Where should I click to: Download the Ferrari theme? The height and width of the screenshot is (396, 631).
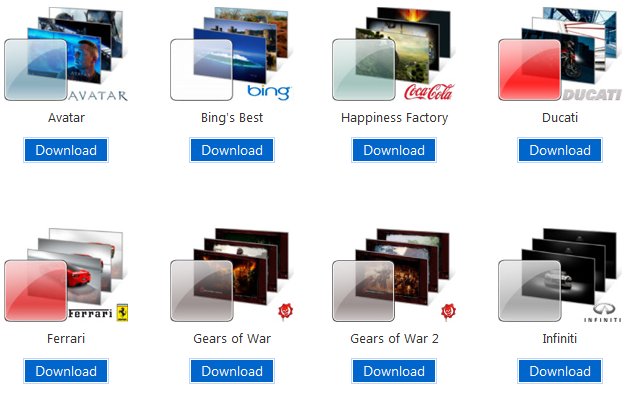tap(66, 371)
